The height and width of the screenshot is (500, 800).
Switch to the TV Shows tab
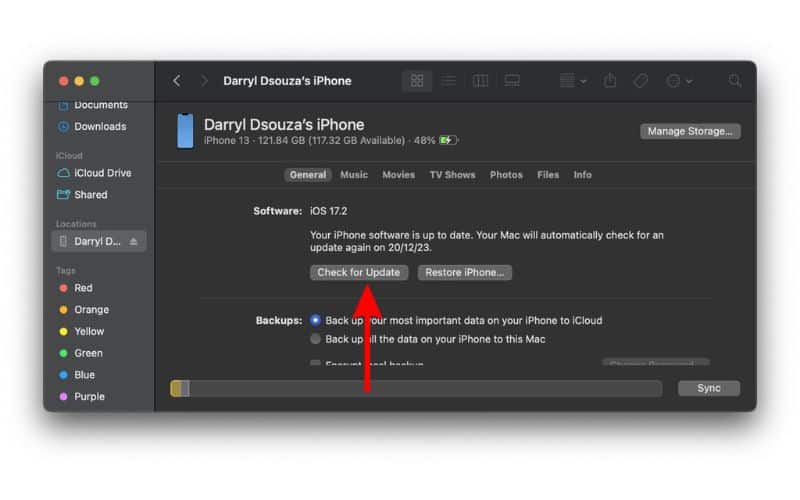pyautogui.click(x=453, y=175)
